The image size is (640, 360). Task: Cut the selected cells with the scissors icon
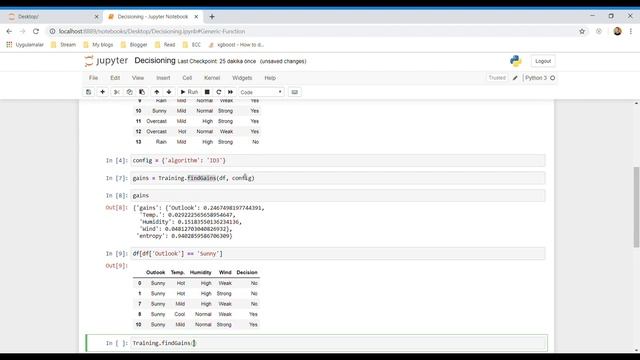click(117, 92)
